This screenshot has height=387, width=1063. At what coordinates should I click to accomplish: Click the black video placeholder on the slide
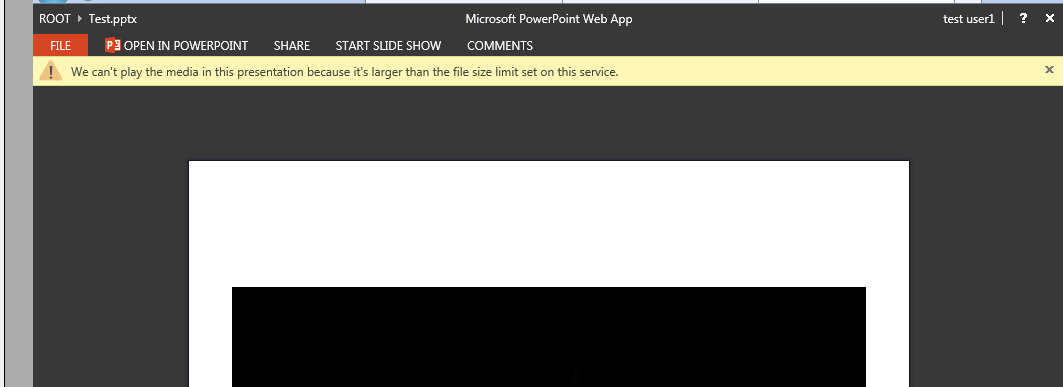click(548, 337)
